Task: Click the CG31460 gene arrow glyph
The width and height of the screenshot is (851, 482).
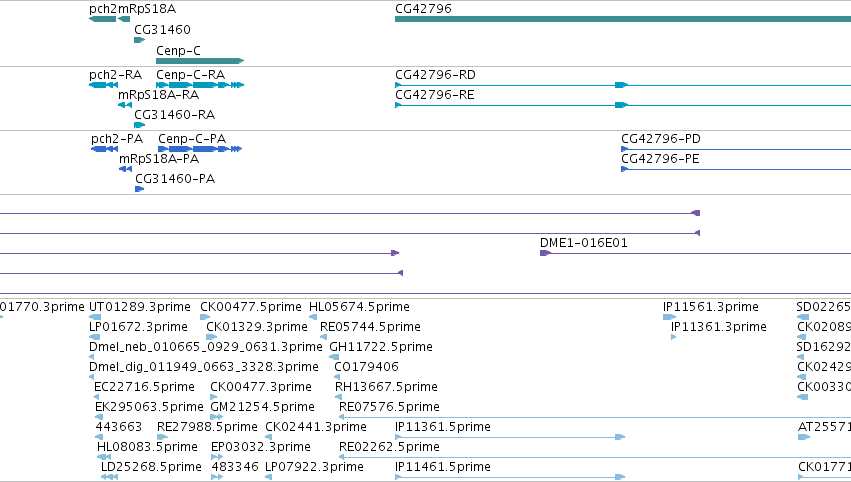Action: (x=139, y=40)
